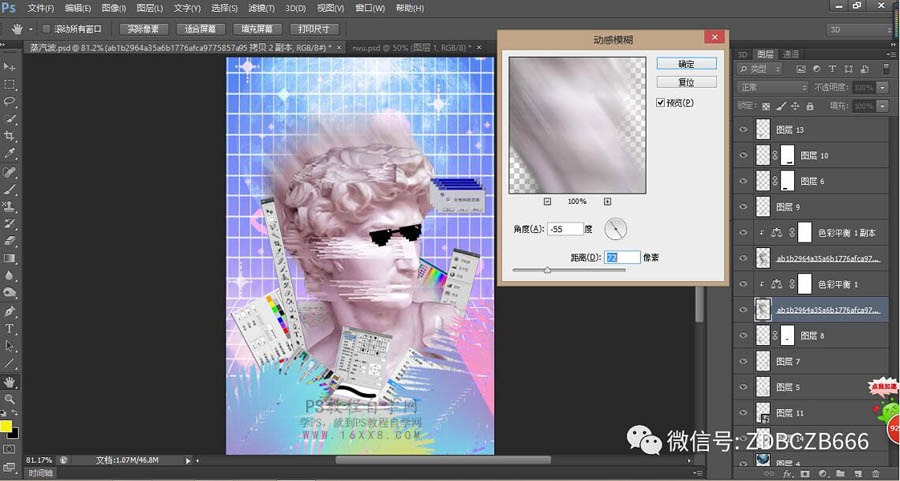Hide layer 图层 13
The width and height of the screenshot is (900, 481).
point(743,130)
